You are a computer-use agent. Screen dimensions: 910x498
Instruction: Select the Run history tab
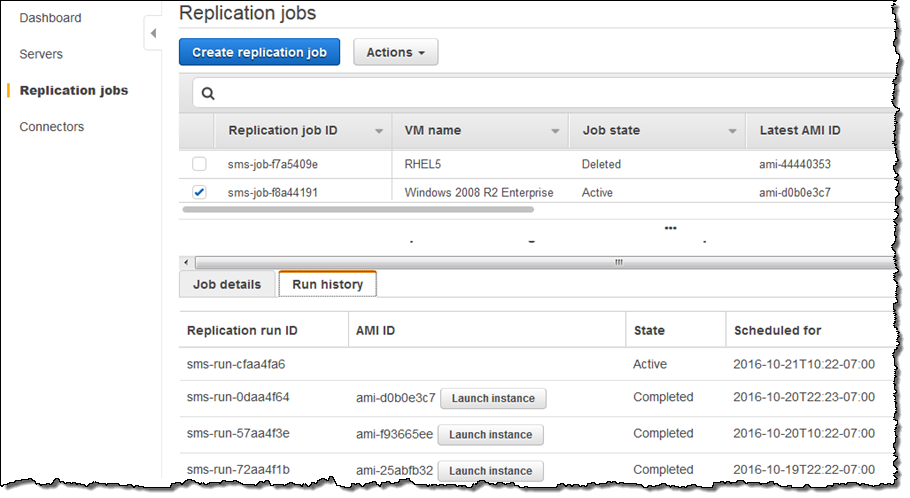[x=327, y=284]
